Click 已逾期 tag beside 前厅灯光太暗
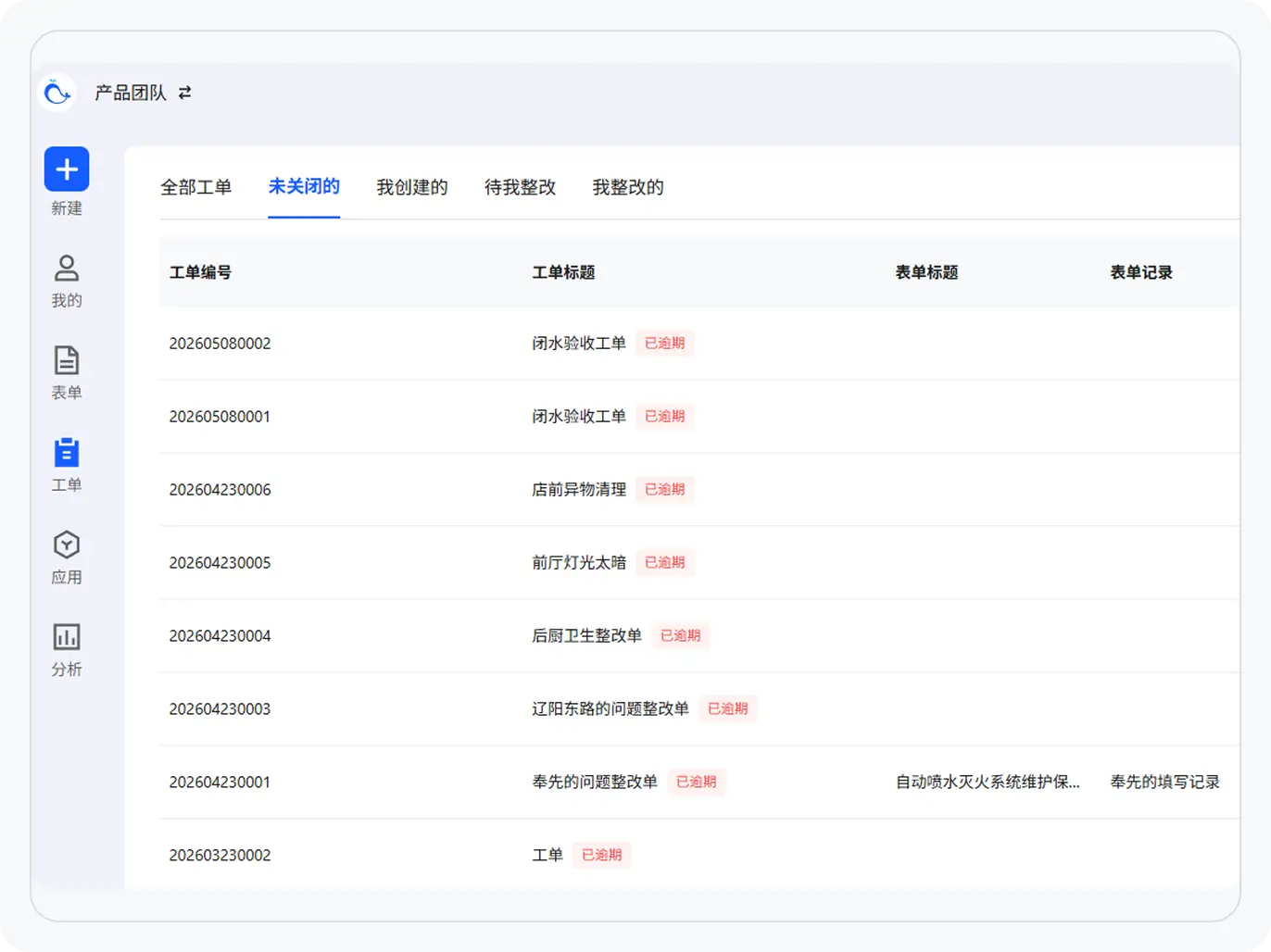 click(x=665, y=563)
